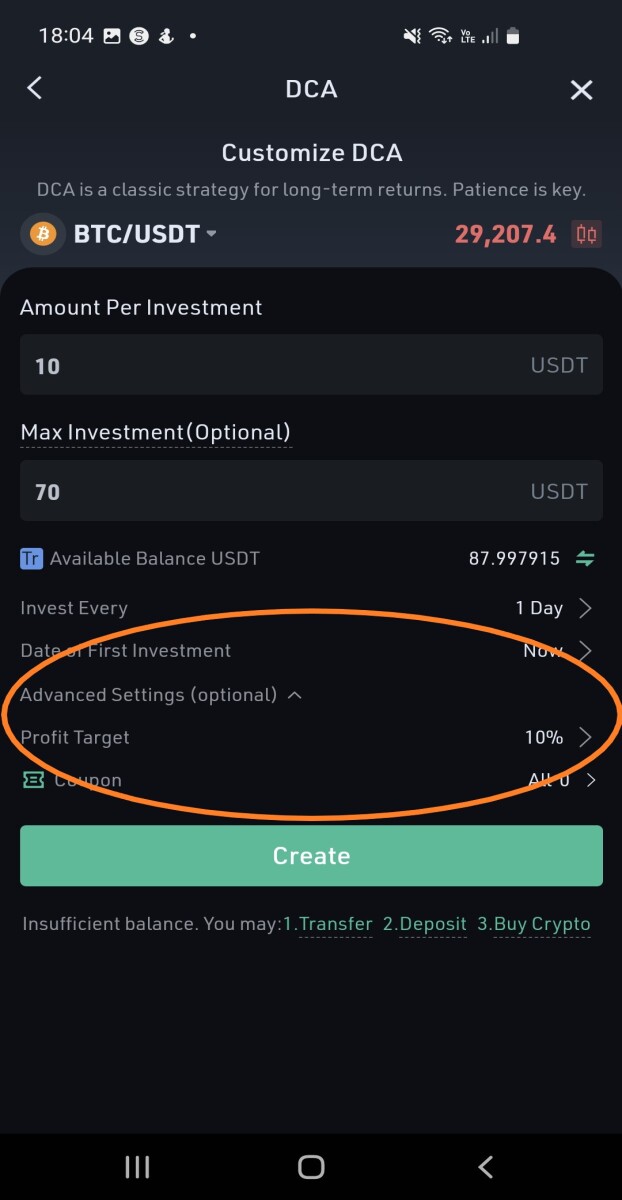Follow the 3.Buy Crypto link
Image resolution: width=622 pixels, height=1200 pixels.
click(534, 924)
